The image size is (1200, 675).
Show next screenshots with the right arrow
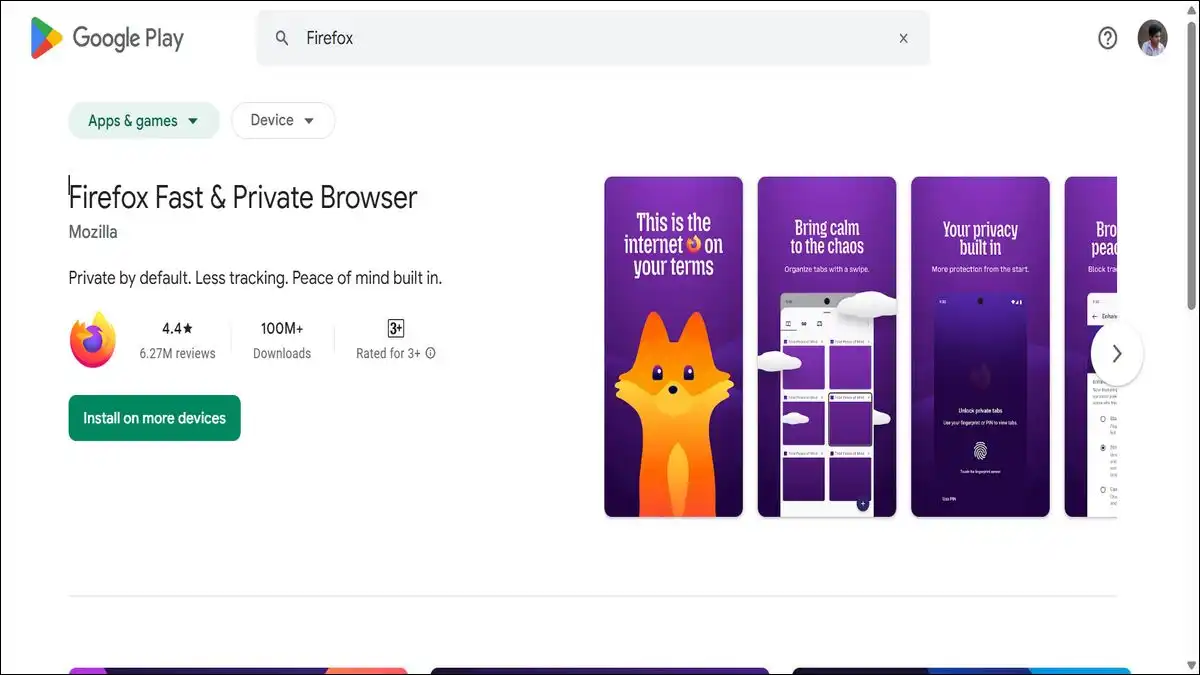click(1117, 354)
